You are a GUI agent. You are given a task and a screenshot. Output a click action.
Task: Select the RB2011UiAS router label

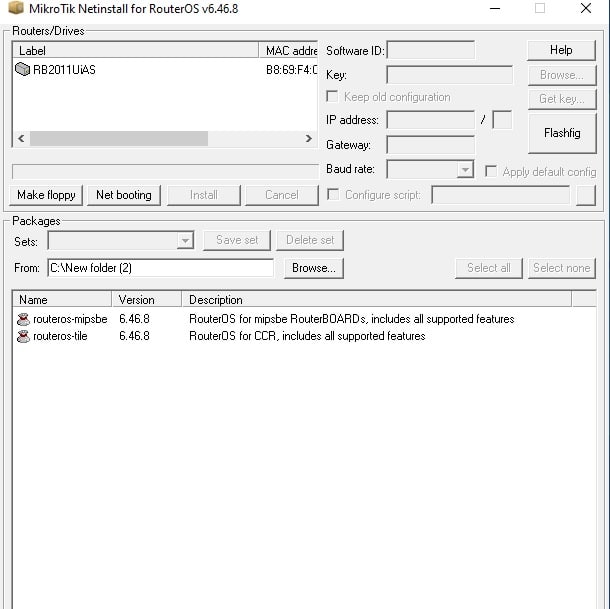tap(64, 70)
